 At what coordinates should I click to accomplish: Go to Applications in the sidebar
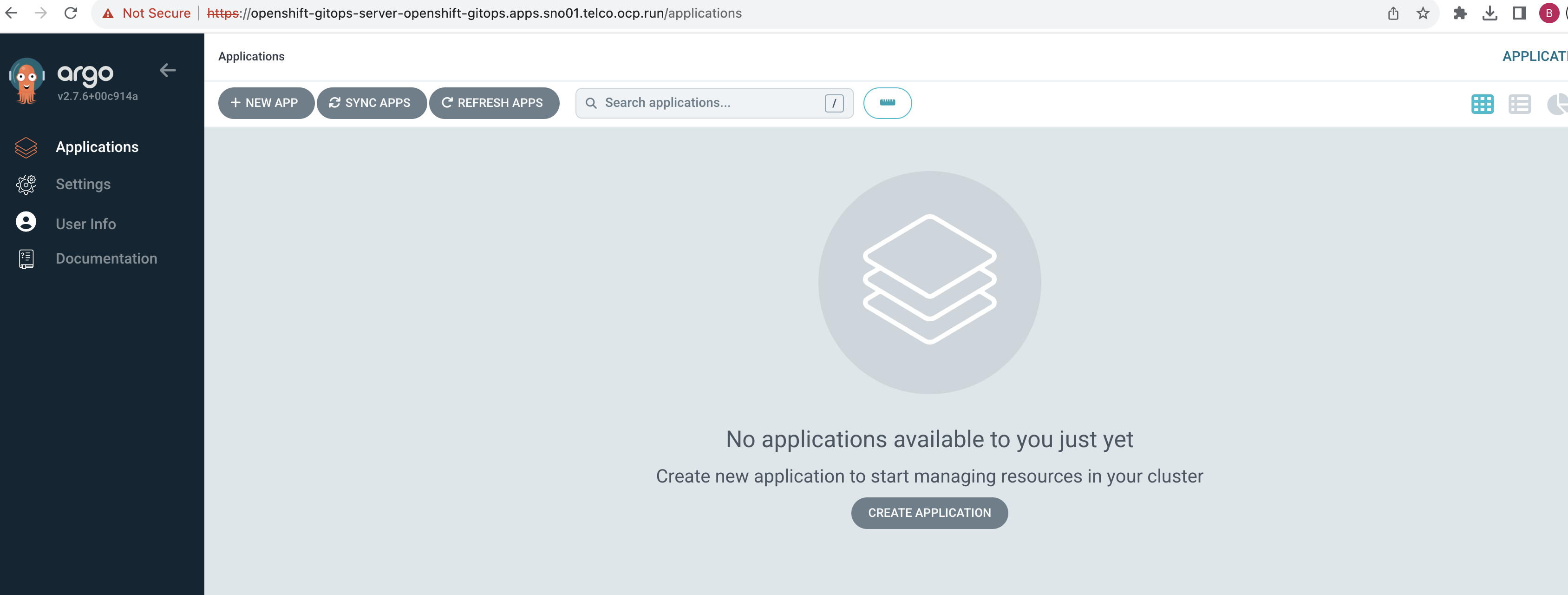(x=97, y=147)
